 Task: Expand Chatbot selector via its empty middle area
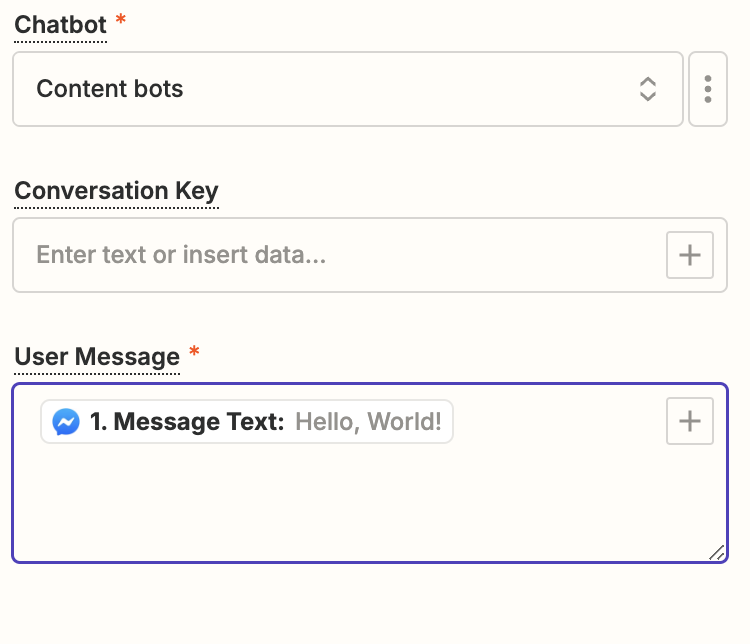tap(400, 89)
